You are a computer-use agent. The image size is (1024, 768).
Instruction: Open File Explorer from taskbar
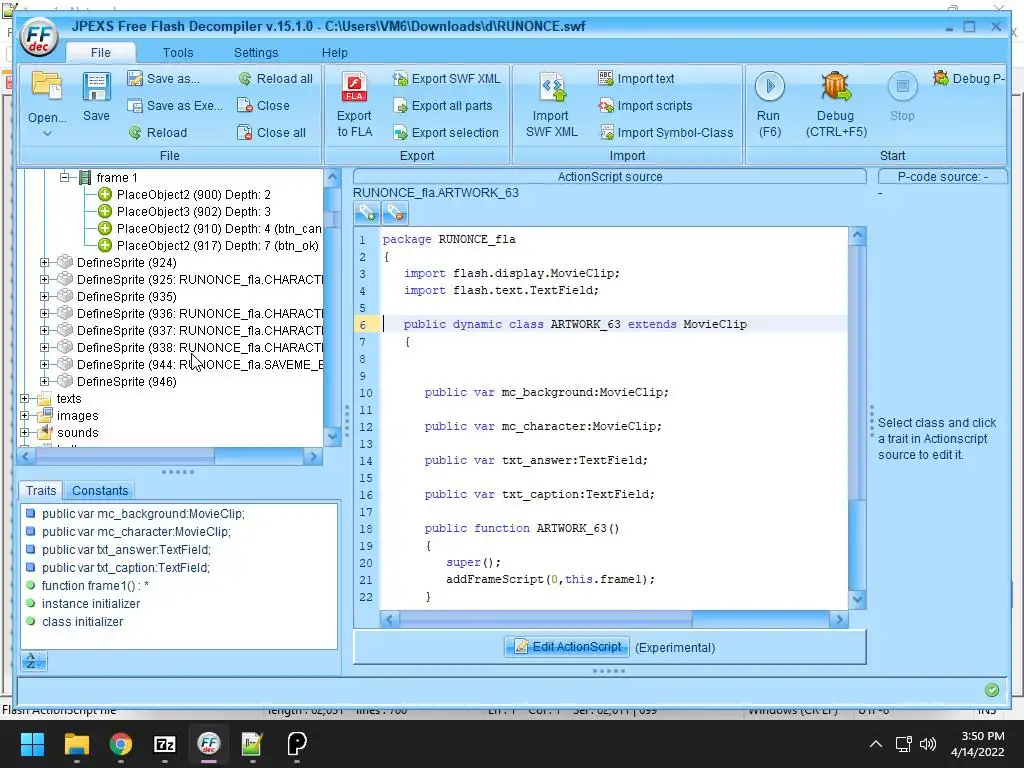[76, 744]
